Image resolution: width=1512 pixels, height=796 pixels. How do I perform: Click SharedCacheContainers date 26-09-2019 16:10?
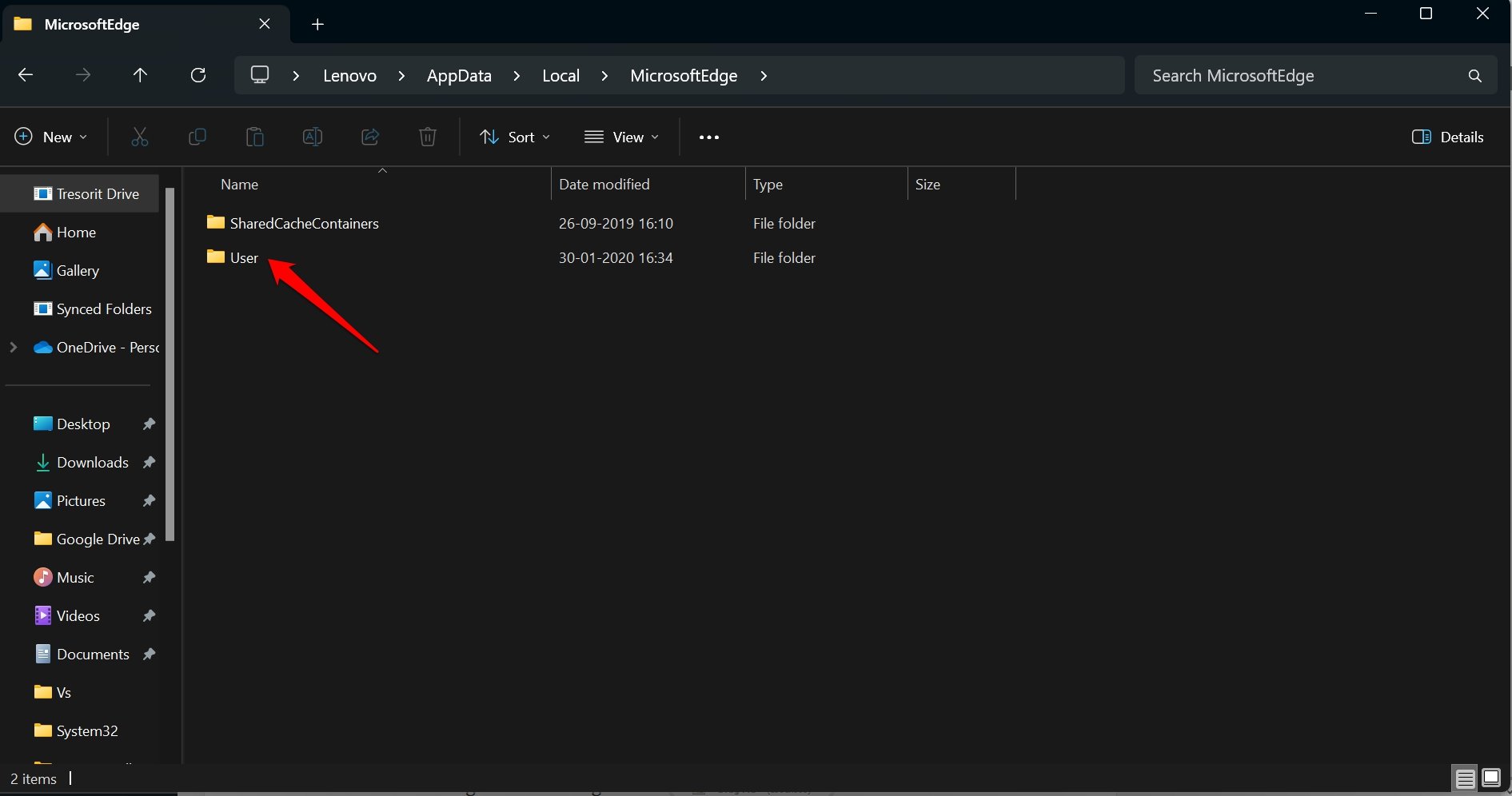(x=616, y=224)
